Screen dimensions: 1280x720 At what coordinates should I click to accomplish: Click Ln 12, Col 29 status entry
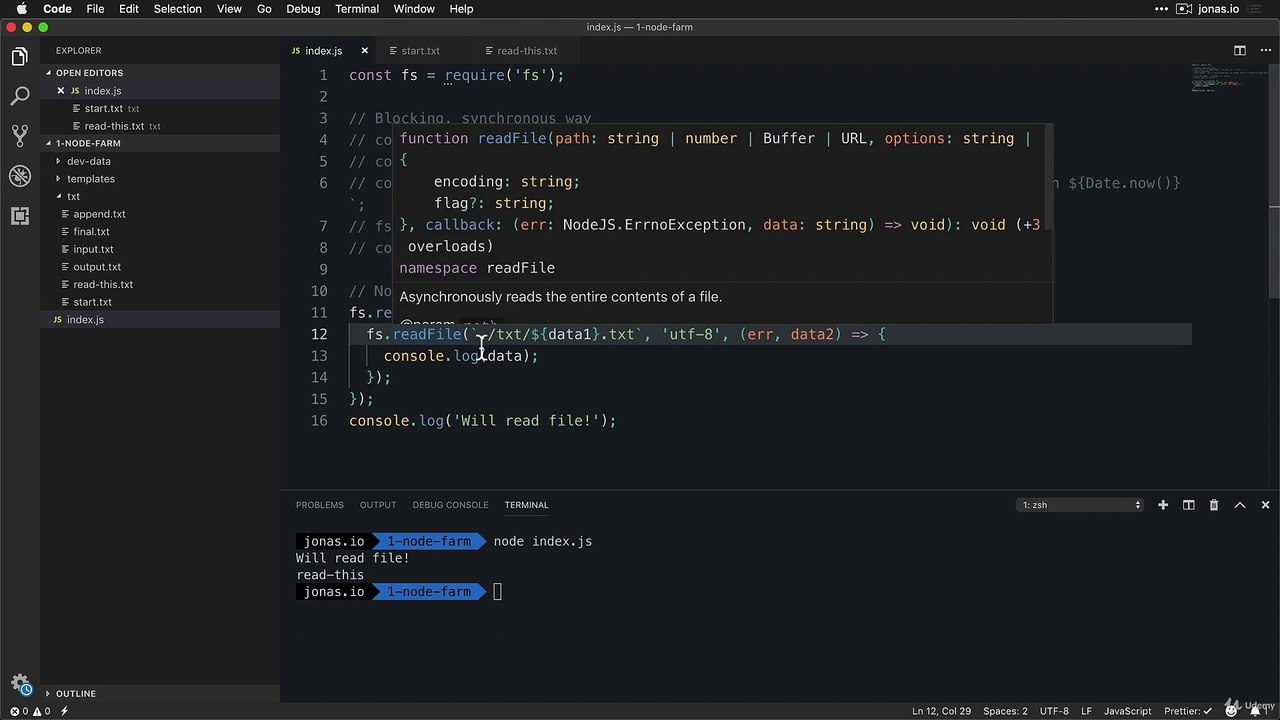(941, 711)
